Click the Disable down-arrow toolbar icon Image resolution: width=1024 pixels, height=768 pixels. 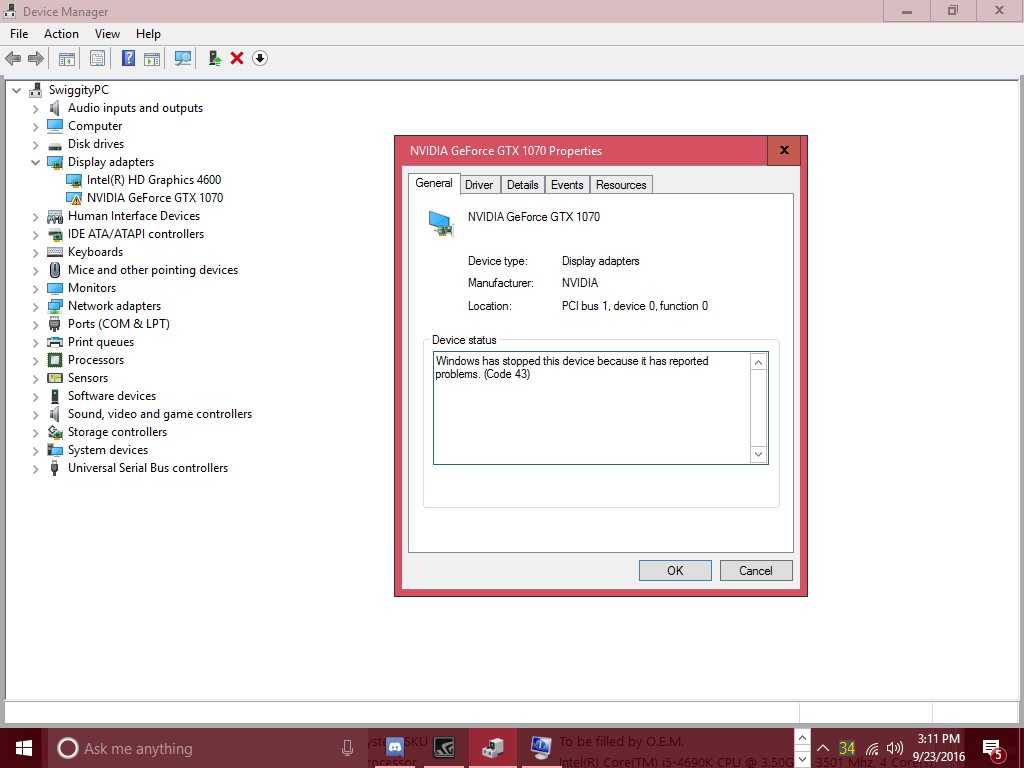[260, 59]
